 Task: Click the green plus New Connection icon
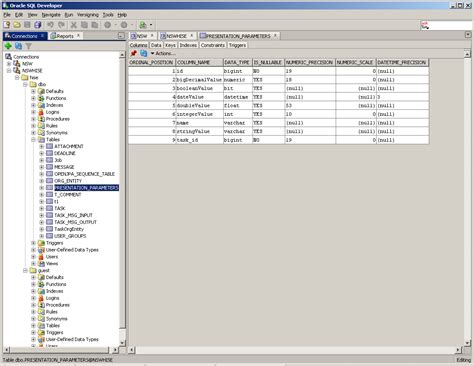point(8,46)
